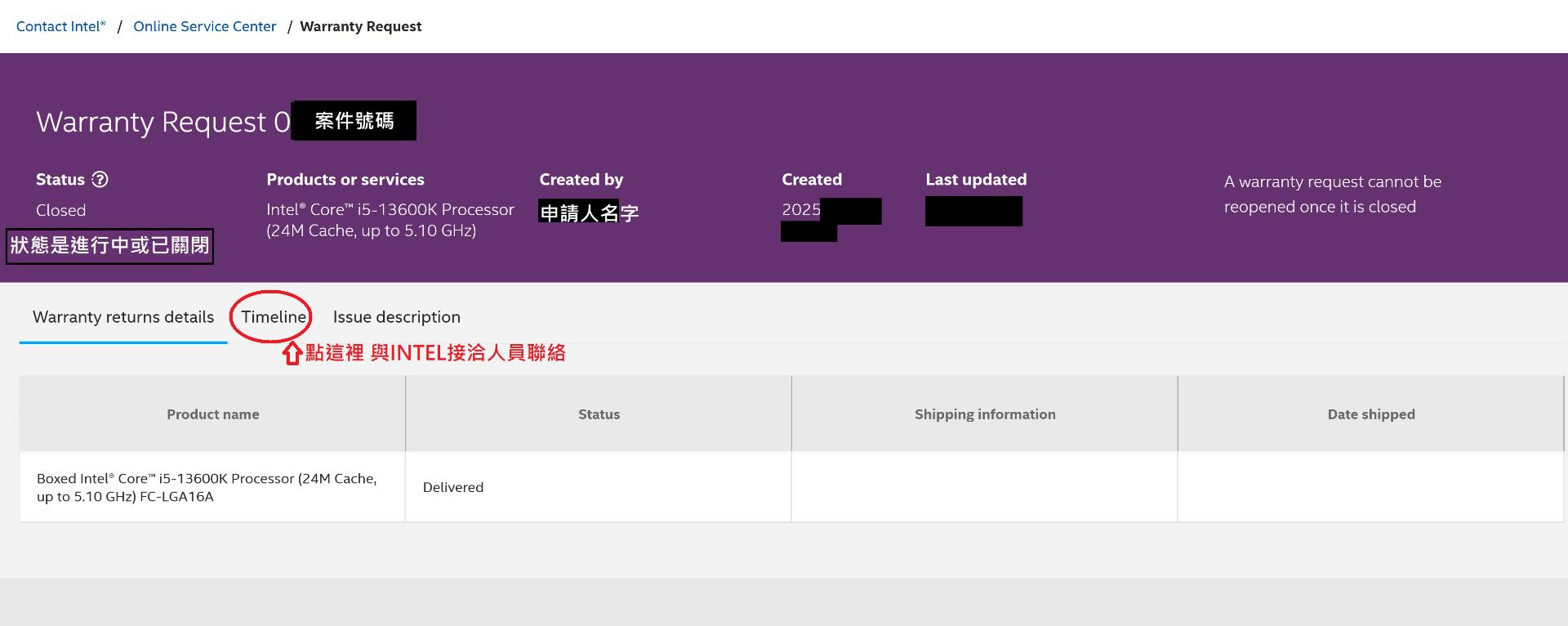Select the Boxed Intel Core i5-13600K row cell
The height and width of the screenshot is (626, 1568).
tap(207, 487)
